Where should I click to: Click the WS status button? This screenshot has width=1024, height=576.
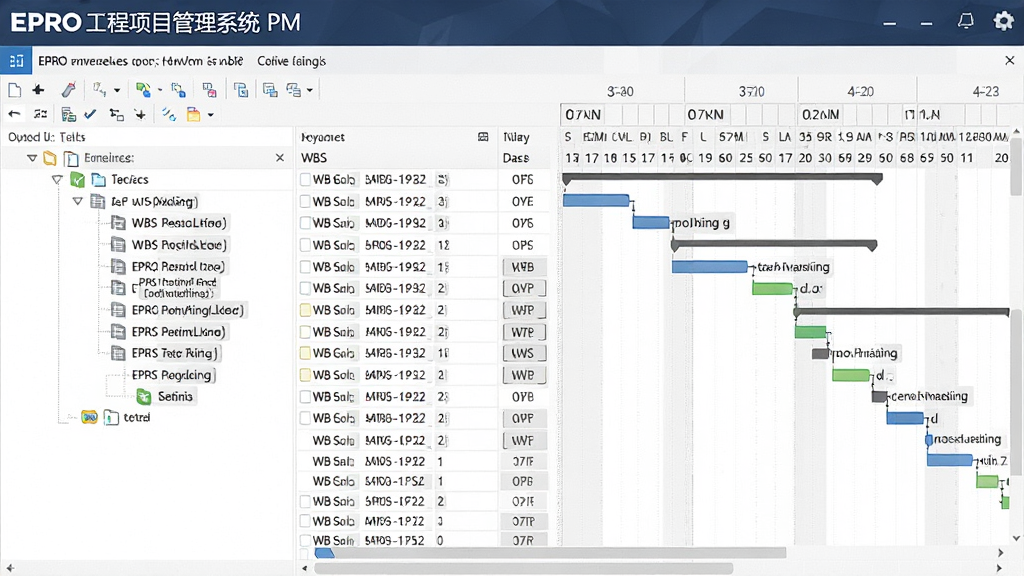(524, 353)
